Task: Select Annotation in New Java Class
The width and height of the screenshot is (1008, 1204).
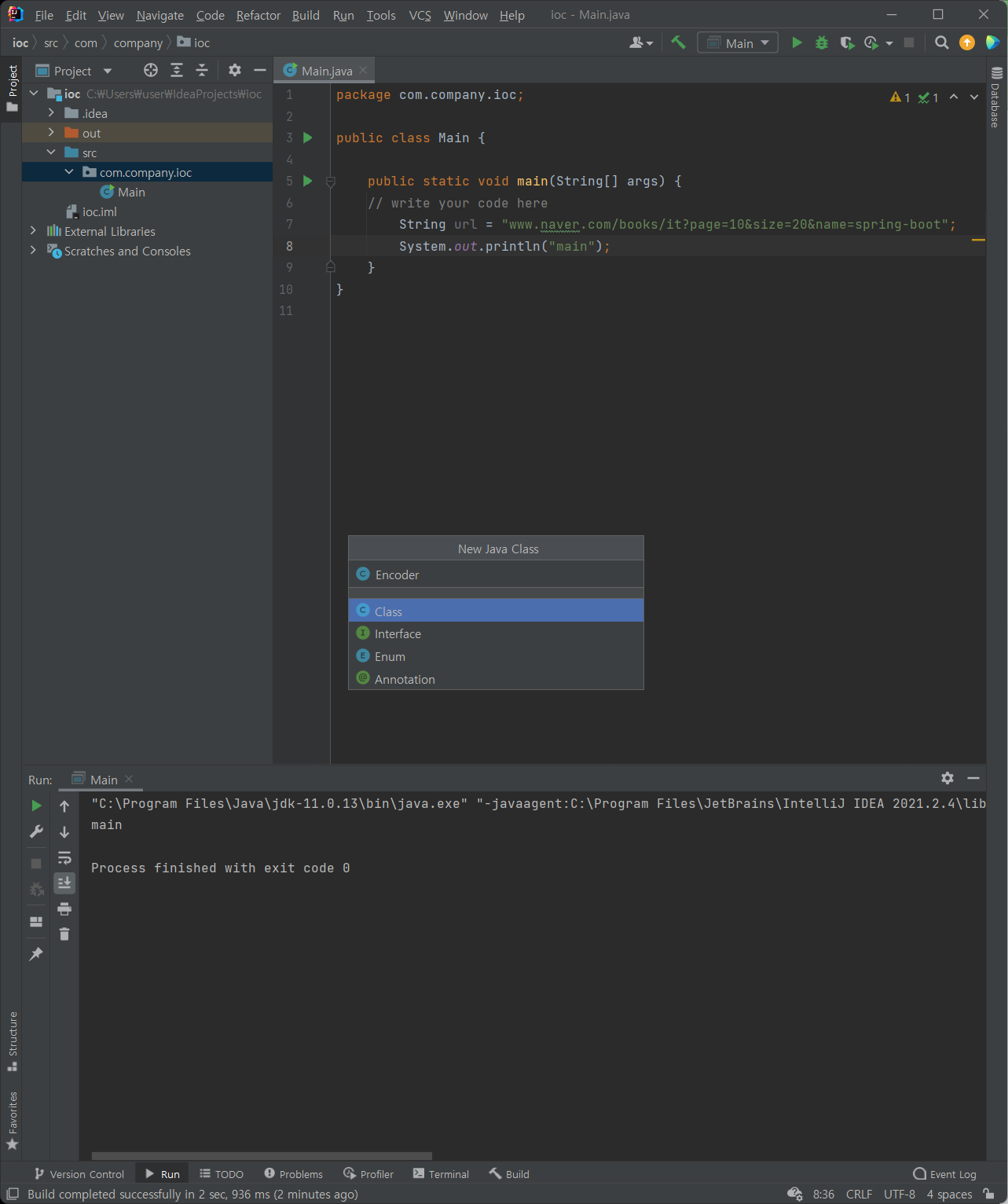Action: (x=496, y=679)
